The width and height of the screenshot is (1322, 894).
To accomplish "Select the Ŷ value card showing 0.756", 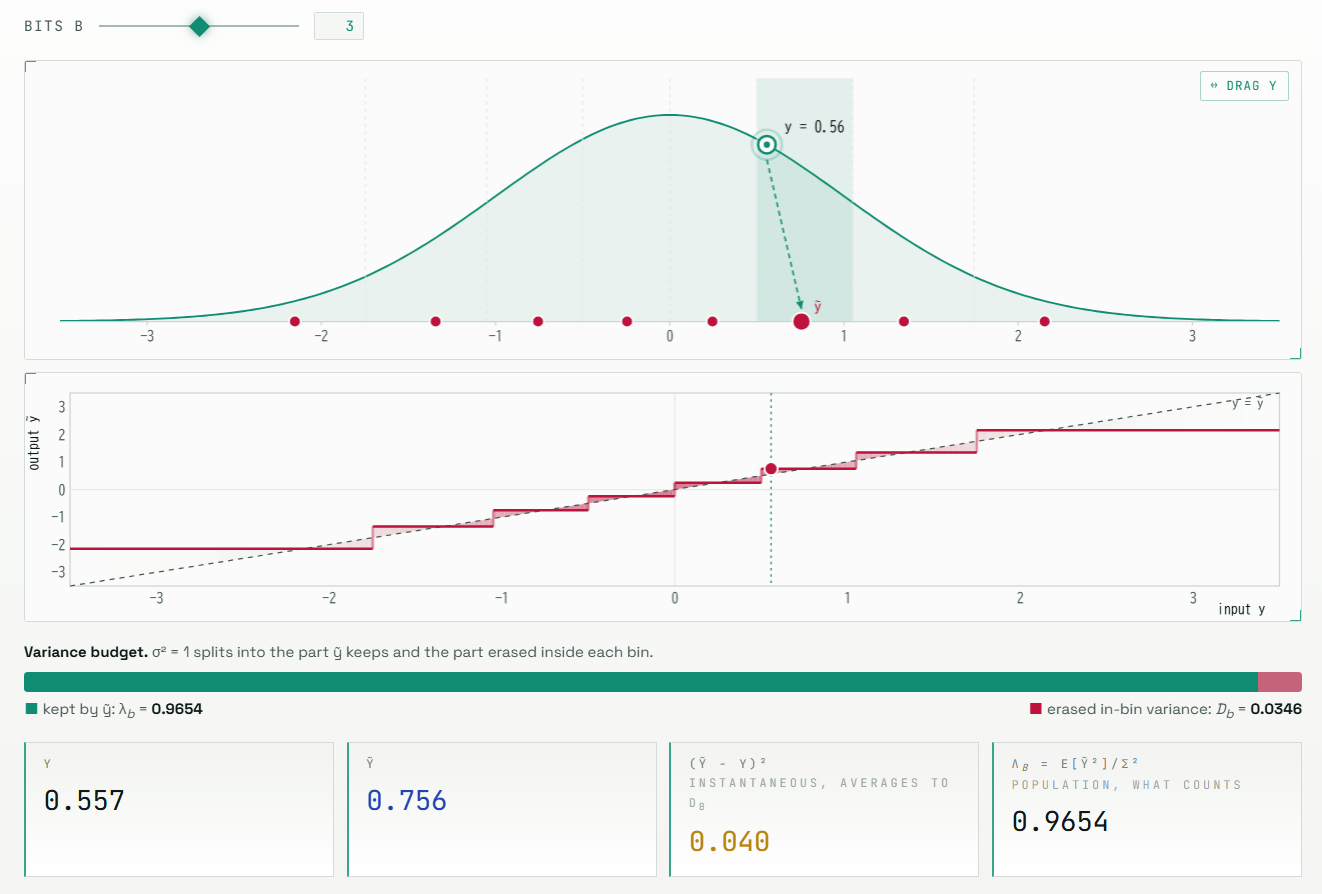I will pos(502,809).
